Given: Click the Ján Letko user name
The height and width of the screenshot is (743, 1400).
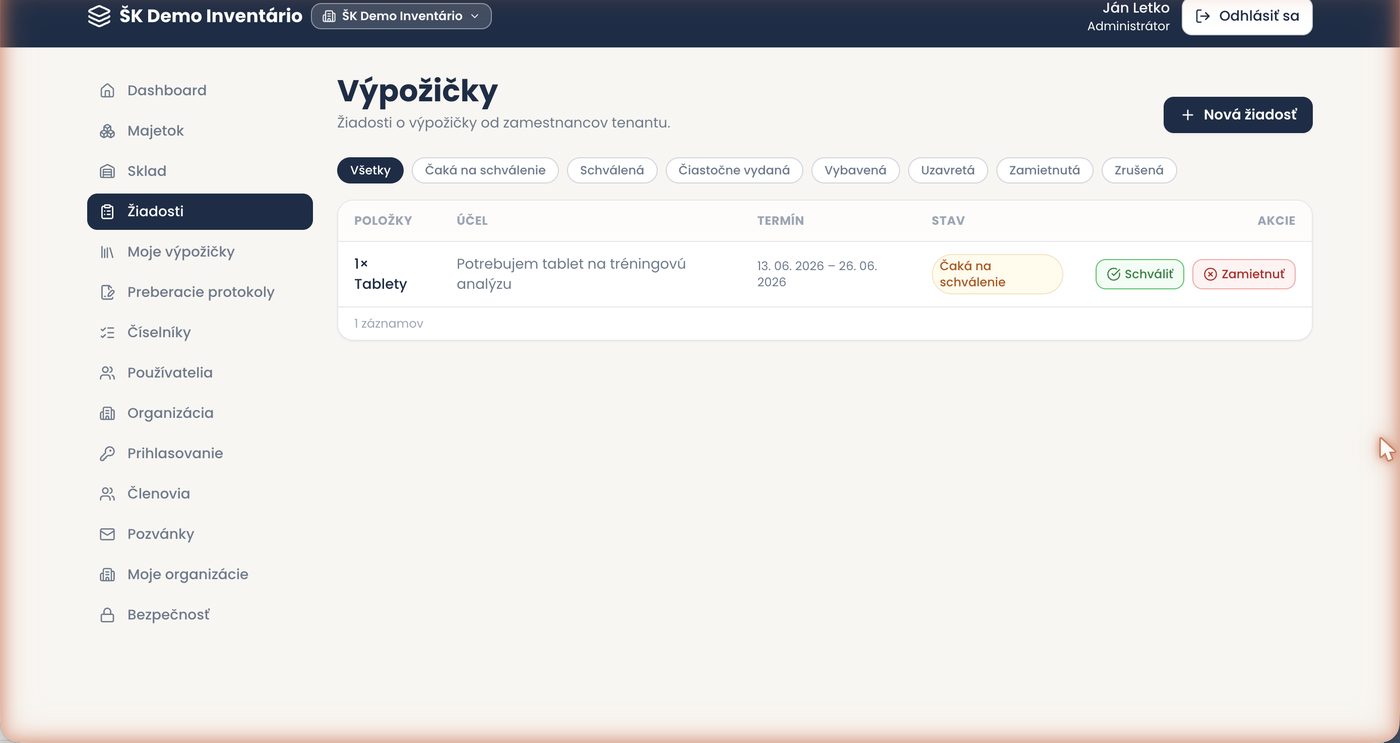Looking at the screenshot, I should coord(1136,8).
